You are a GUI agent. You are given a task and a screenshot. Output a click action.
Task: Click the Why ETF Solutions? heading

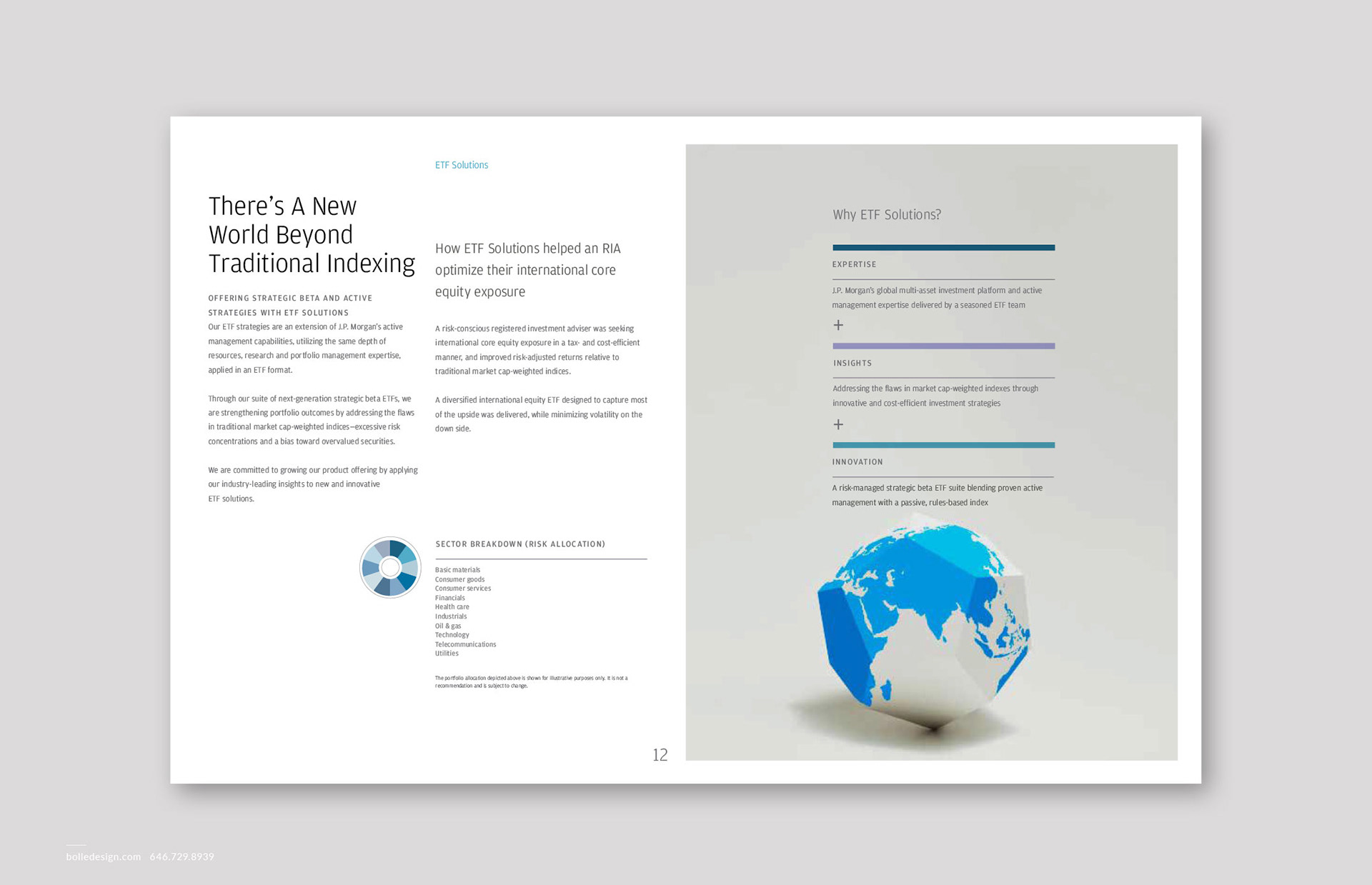click(x=886, y=214)
